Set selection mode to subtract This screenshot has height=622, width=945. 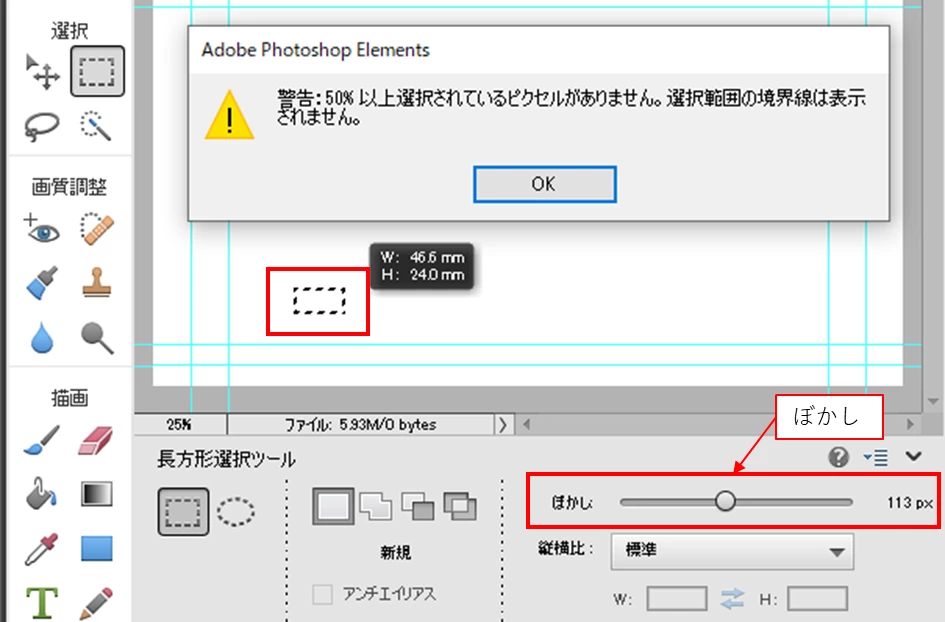418,506
